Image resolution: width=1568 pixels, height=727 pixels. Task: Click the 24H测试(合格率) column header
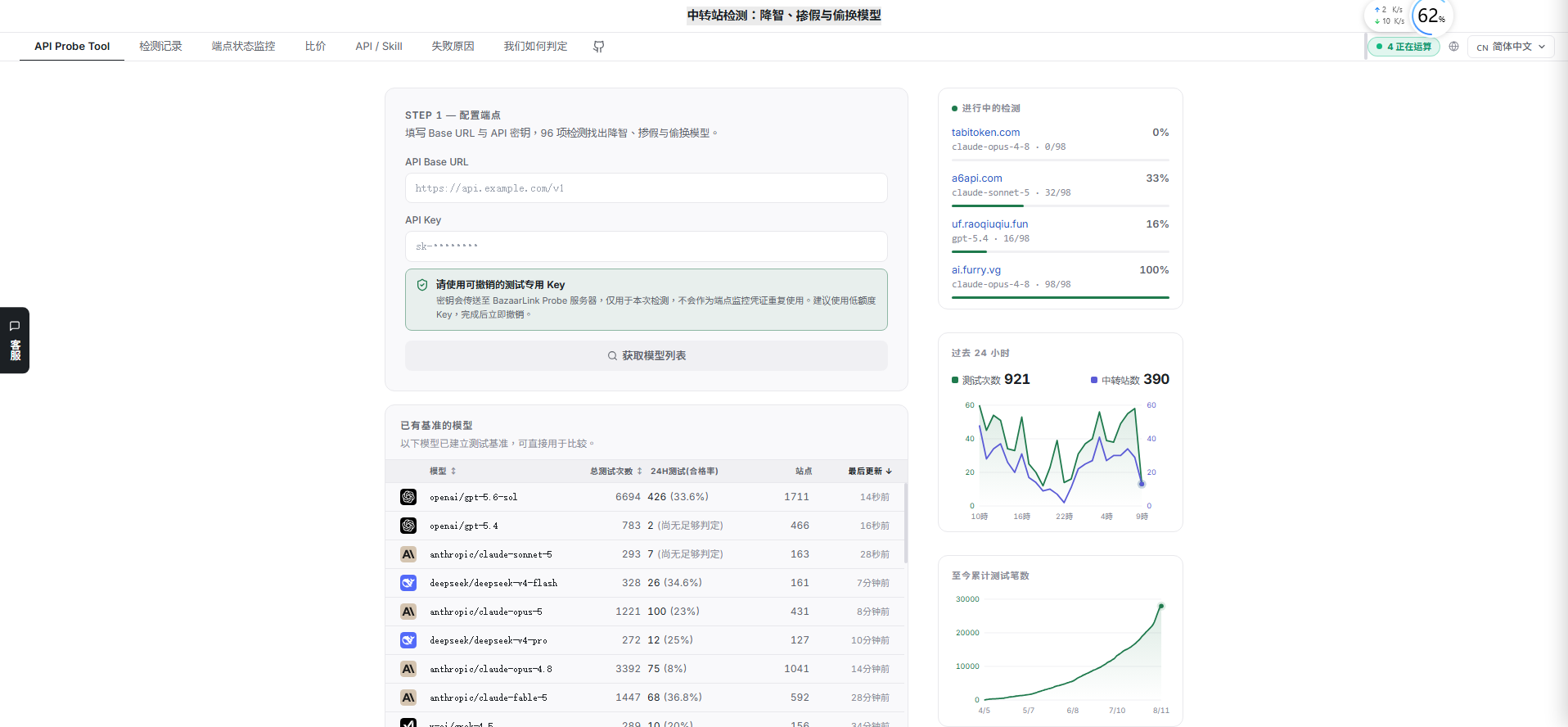pos(684,471)
